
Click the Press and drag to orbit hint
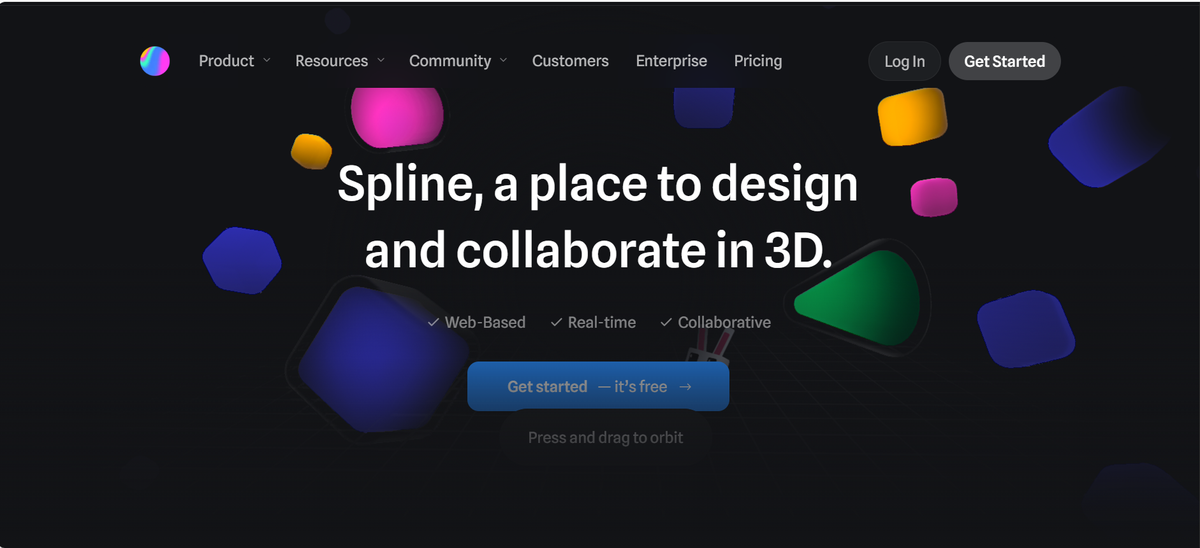pos(606,437)
